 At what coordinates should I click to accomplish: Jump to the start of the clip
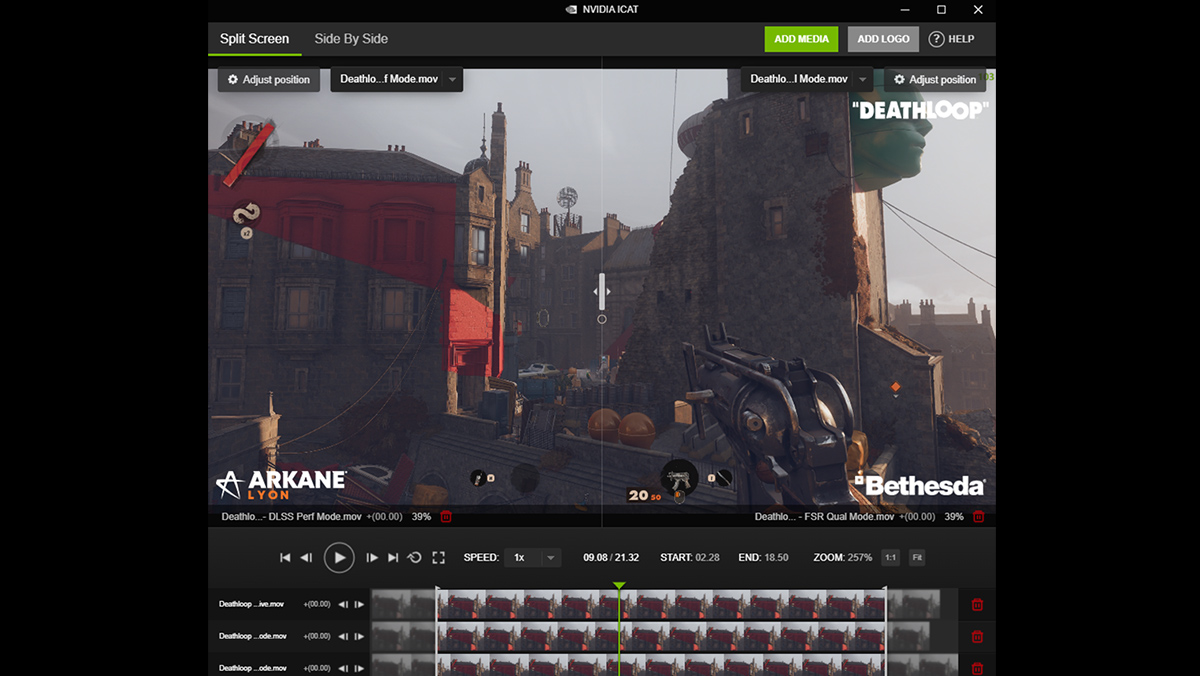pyautogui.click(x=285, y=557)
